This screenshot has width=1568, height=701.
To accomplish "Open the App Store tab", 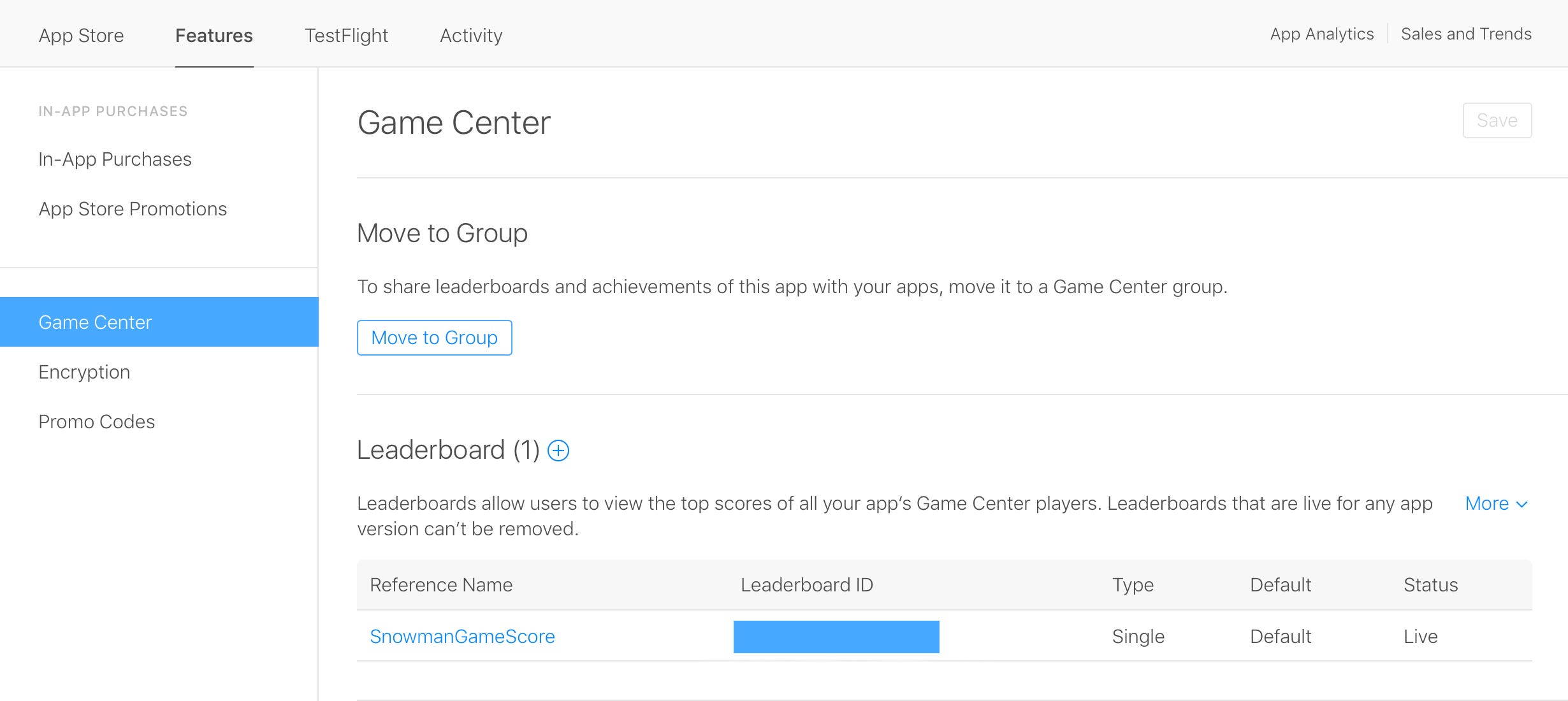I will pyautogui.click(x=81, y=35).
